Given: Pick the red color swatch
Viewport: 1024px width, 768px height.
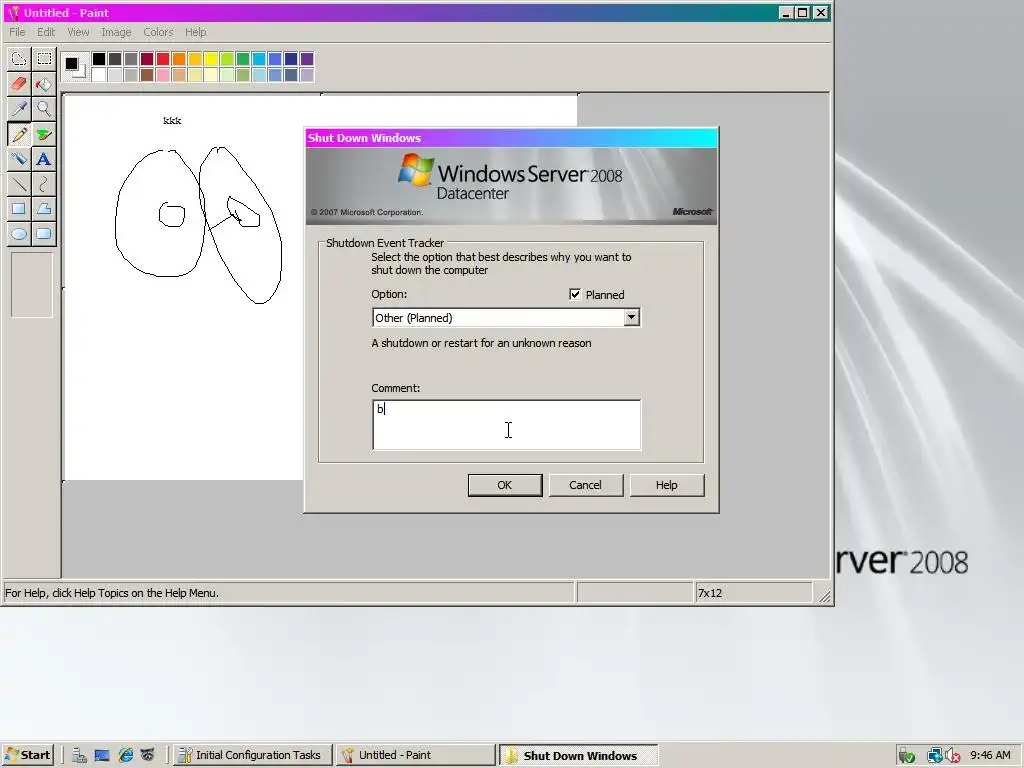Looking at the screenshot, I should [x=163, y=59].
